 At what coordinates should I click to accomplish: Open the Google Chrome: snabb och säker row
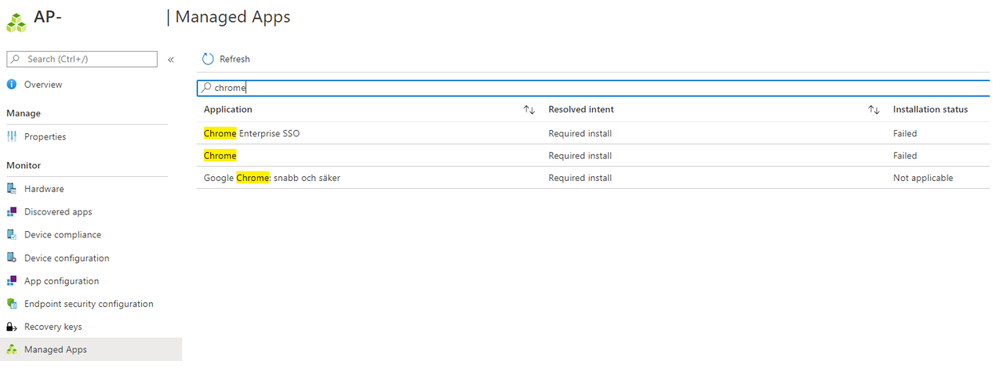click(593, 178)
